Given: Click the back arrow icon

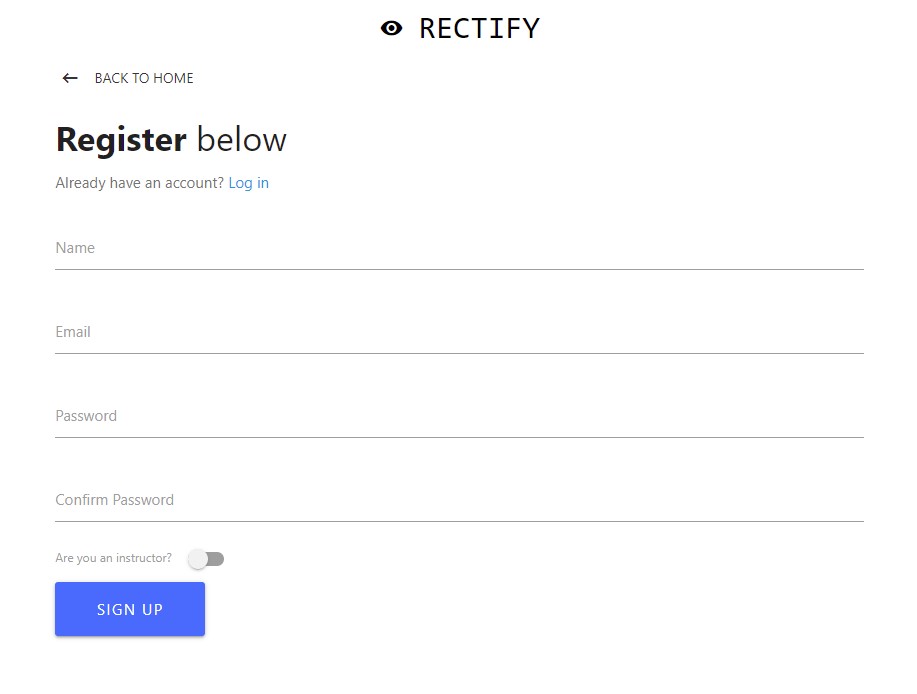Looking at the screenshot, I should [x=68, y=77].
